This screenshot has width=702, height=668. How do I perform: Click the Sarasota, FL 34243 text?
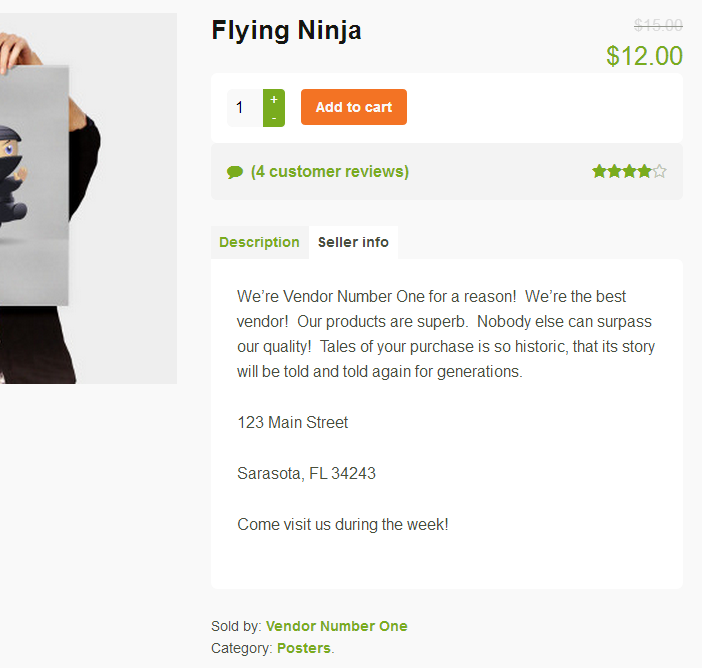[x=306, y=473]
